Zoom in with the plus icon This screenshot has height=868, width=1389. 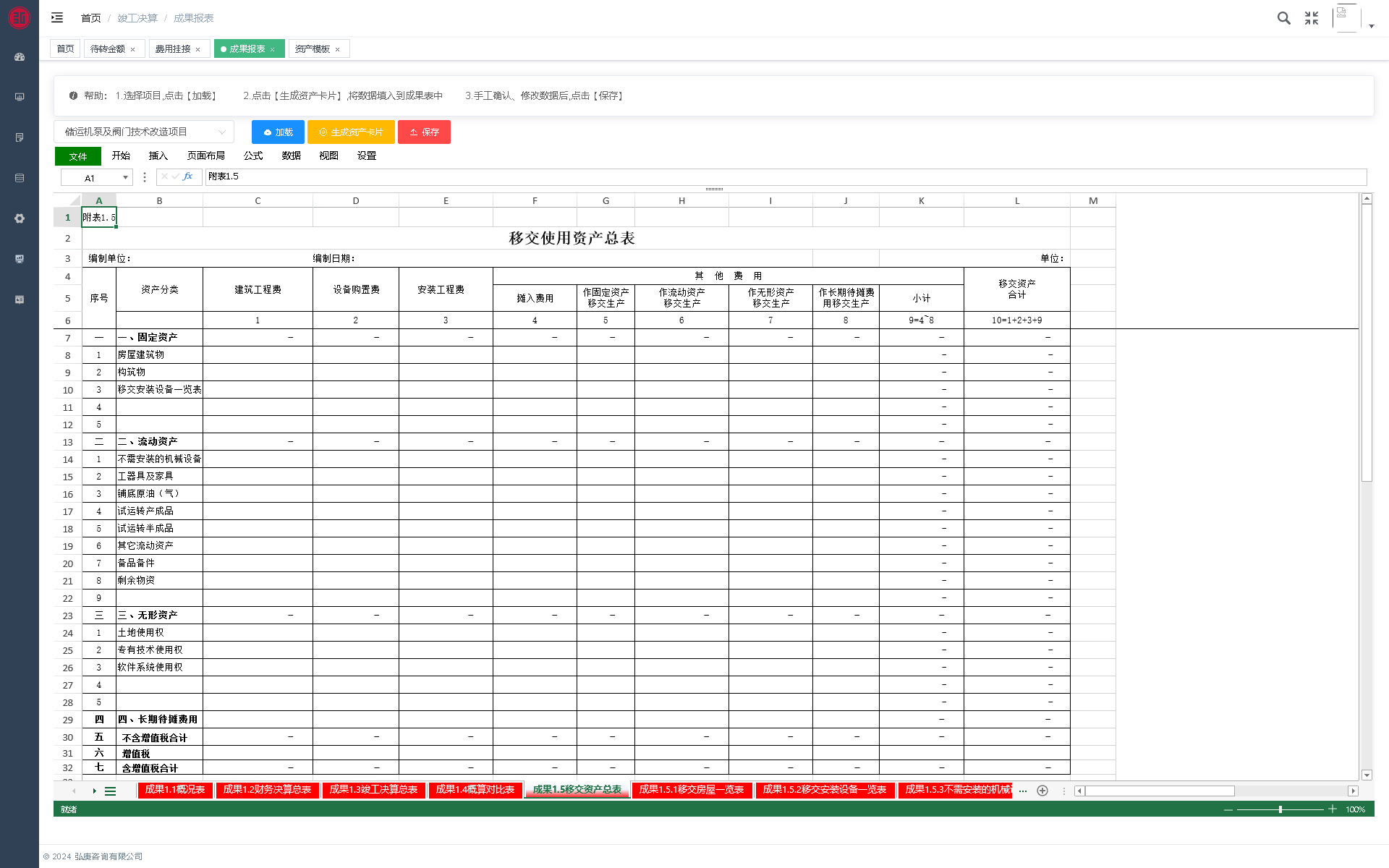pos(1332,809)
